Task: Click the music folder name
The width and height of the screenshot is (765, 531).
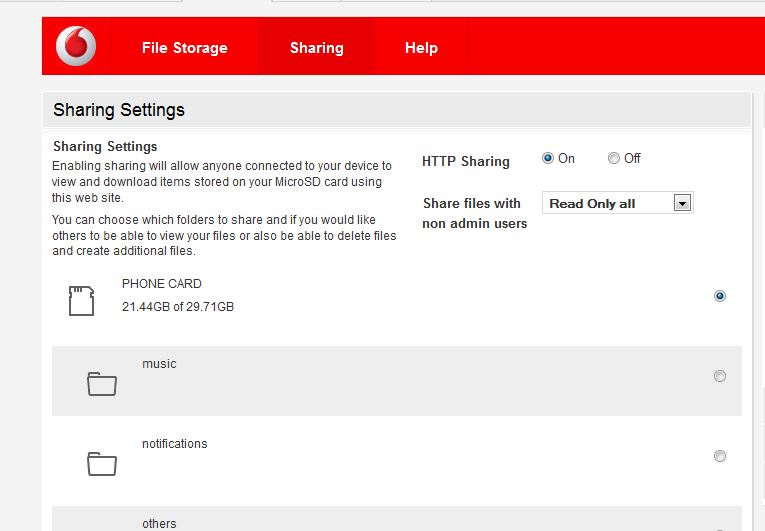Action: [159, 364]
